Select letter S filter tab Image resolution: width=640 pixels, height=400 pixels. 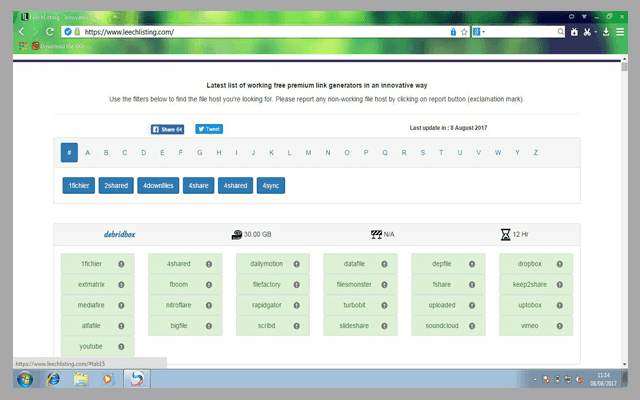422,153
